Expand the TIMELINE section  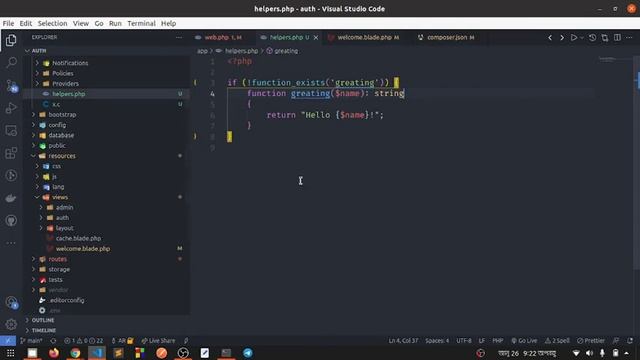click(x=44, y=330)
